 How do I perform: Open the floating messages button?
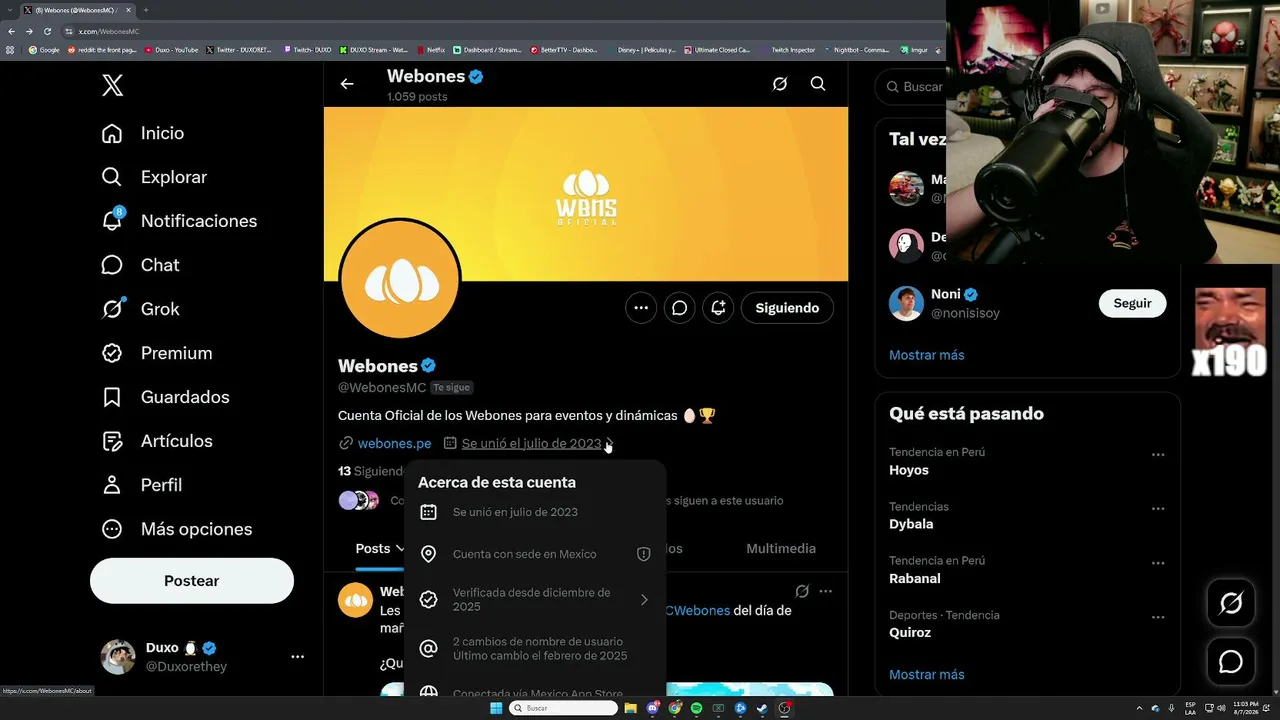pyautogui.click(x=1231, y=662)
